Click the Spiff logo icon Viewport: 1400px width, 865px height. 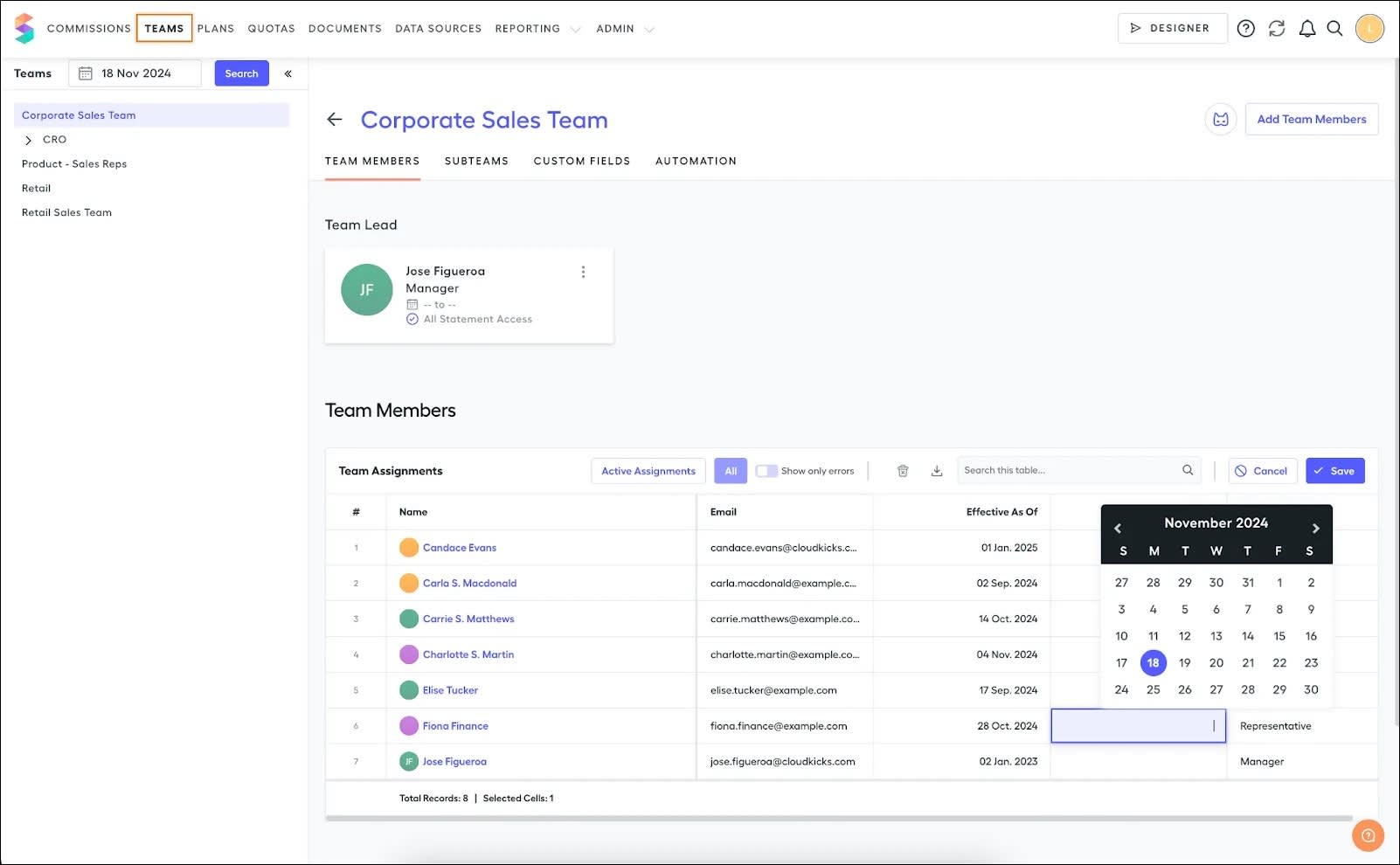point(24,28)
